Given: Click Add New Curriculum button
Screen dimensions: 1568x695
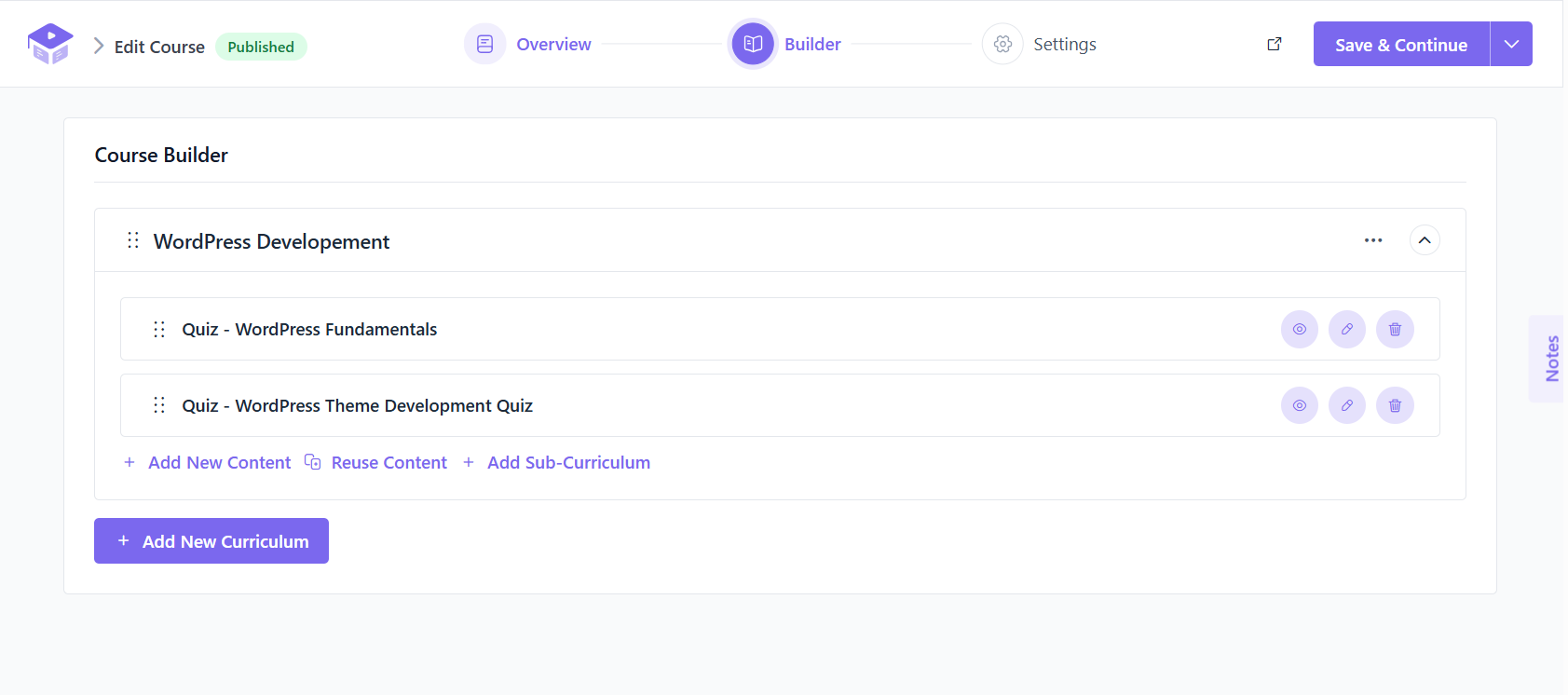Looking at the screenshot, I should (211, 541).
